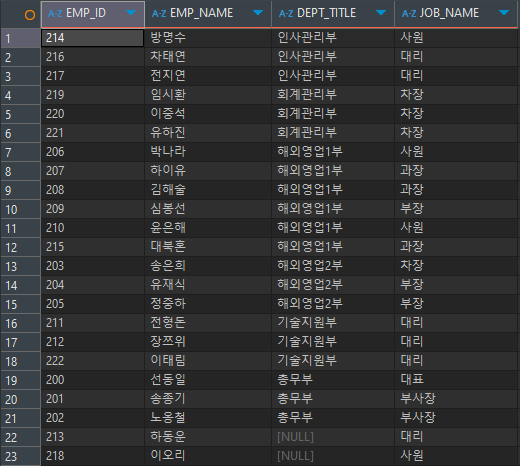Select the EMP_NAME column header
This screenshot has height=466, width=520.
208,14
